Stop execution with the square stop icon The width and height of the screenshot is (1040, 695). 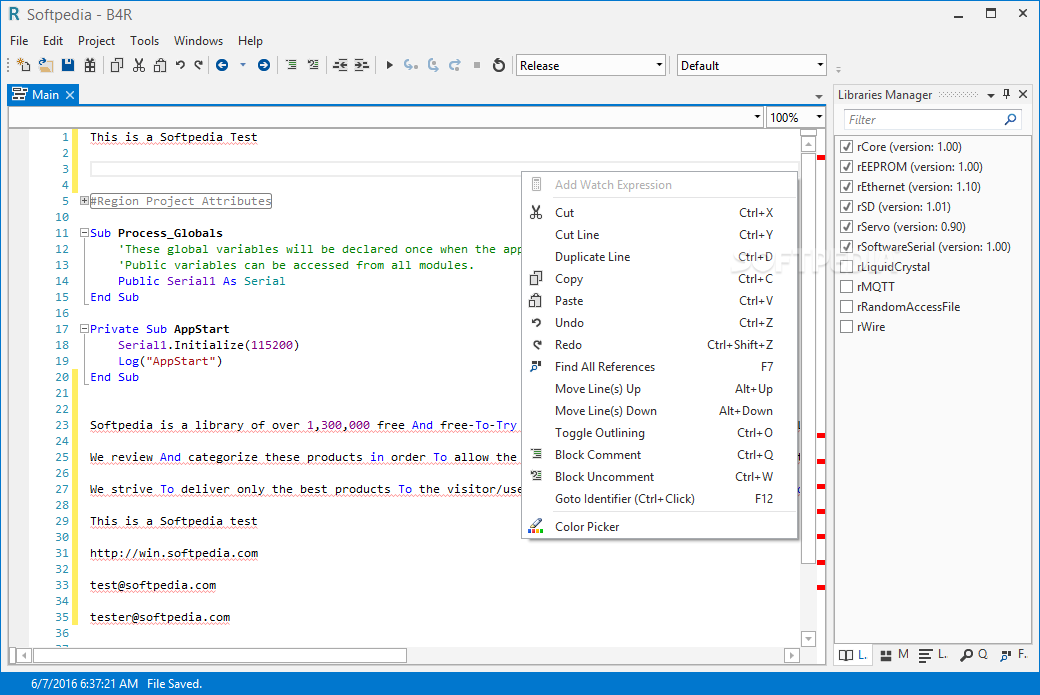click(477, 65)
